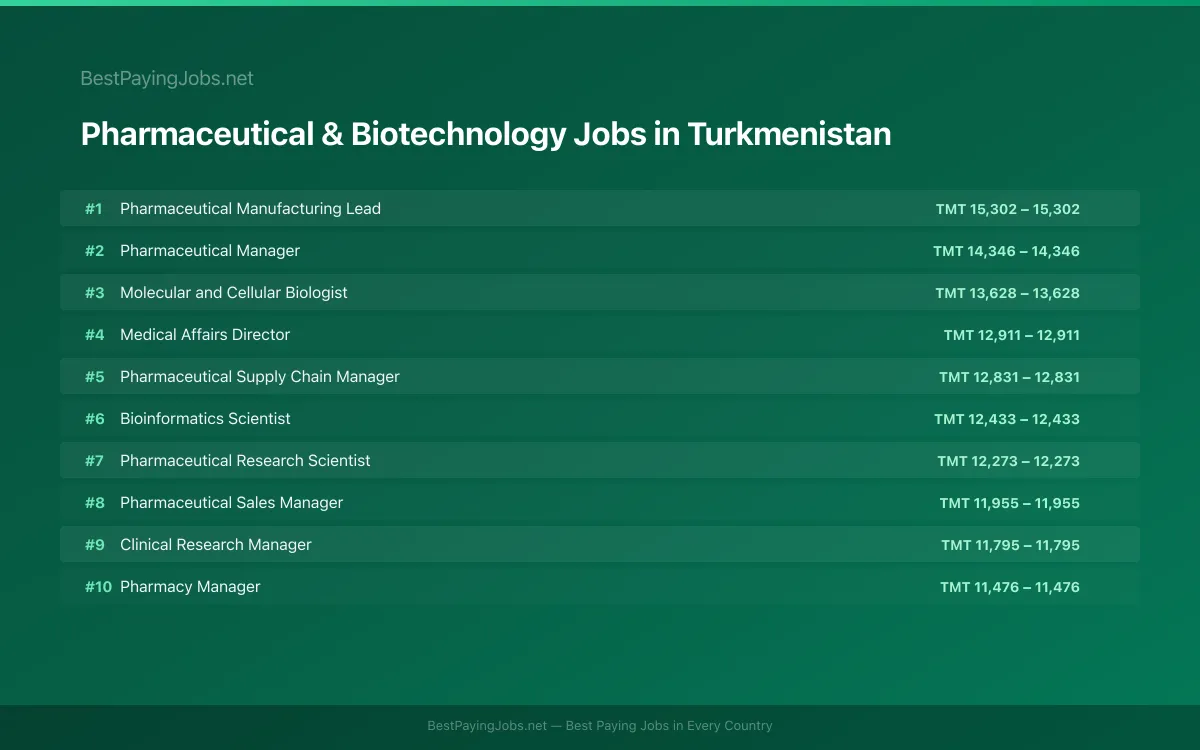Click the Pharmaceutical & Biotechnology Jobs in Turkmenistan heading
This screenshot has height=750, width=1200.
pos(486,134)
